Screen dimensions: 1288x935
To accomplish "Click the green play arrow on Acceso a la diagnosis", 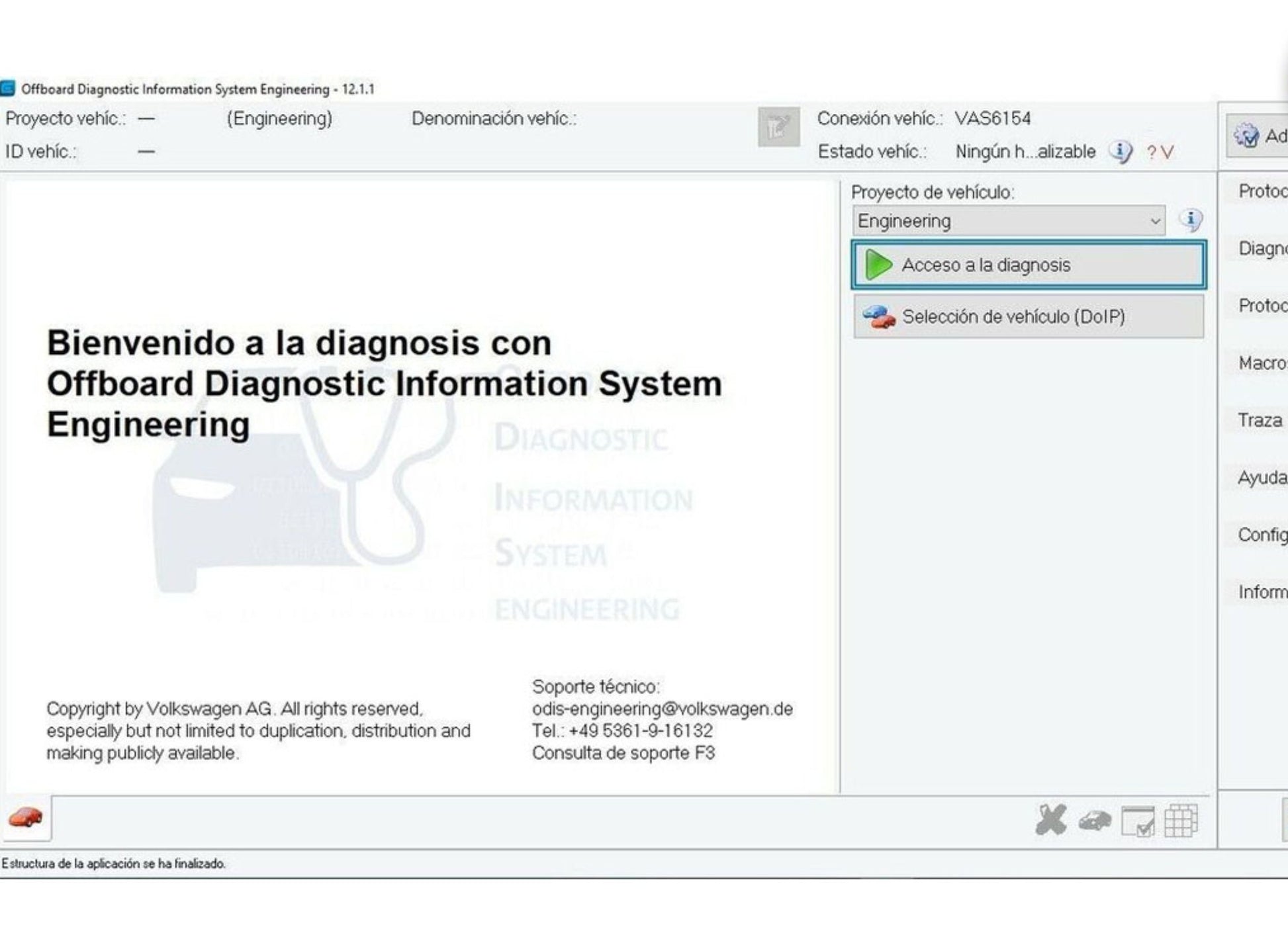I will click(x=878, y=265).
